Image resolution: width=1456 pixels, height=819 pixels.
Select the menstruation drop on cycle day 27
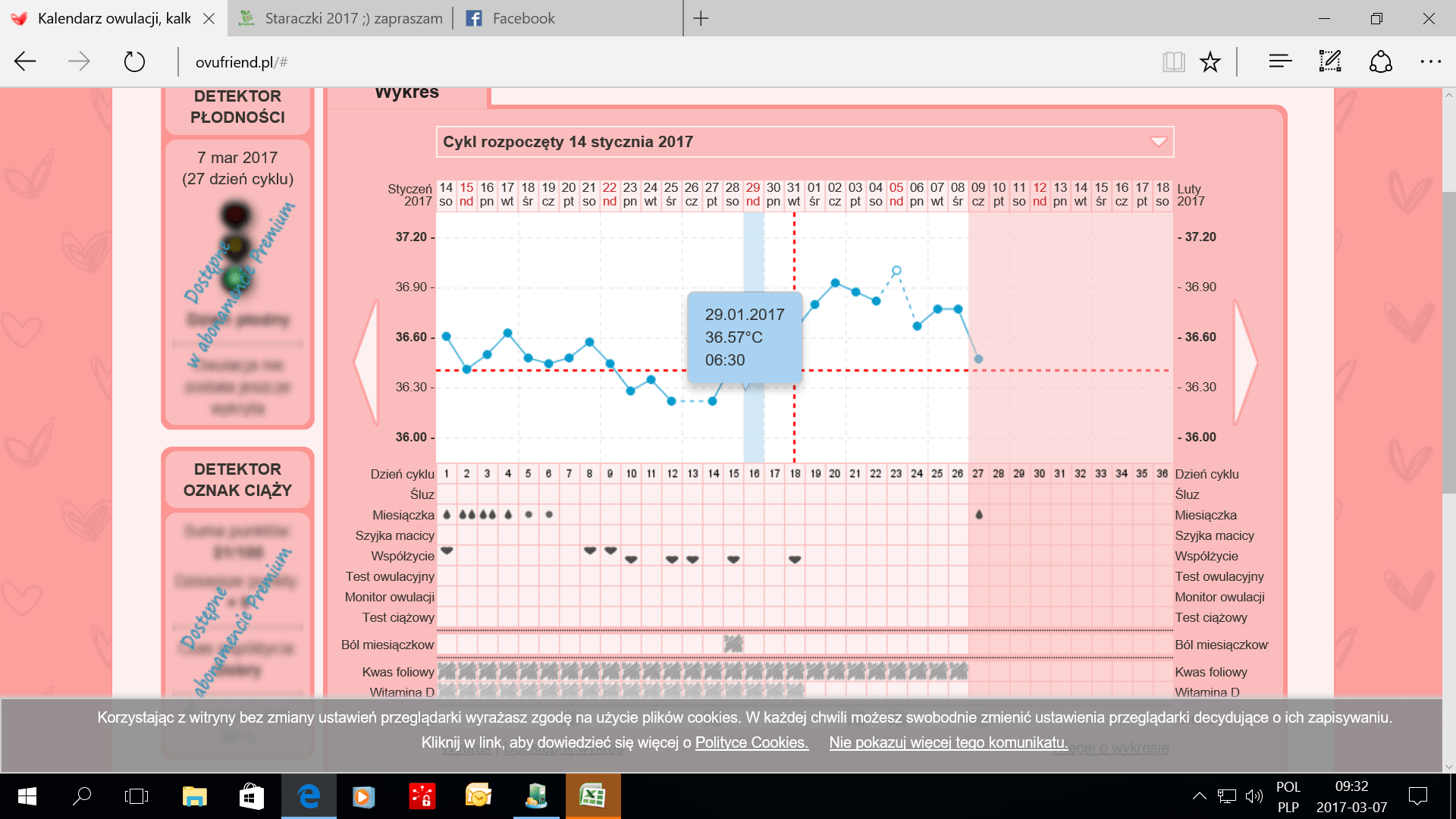tap(979, 514)
